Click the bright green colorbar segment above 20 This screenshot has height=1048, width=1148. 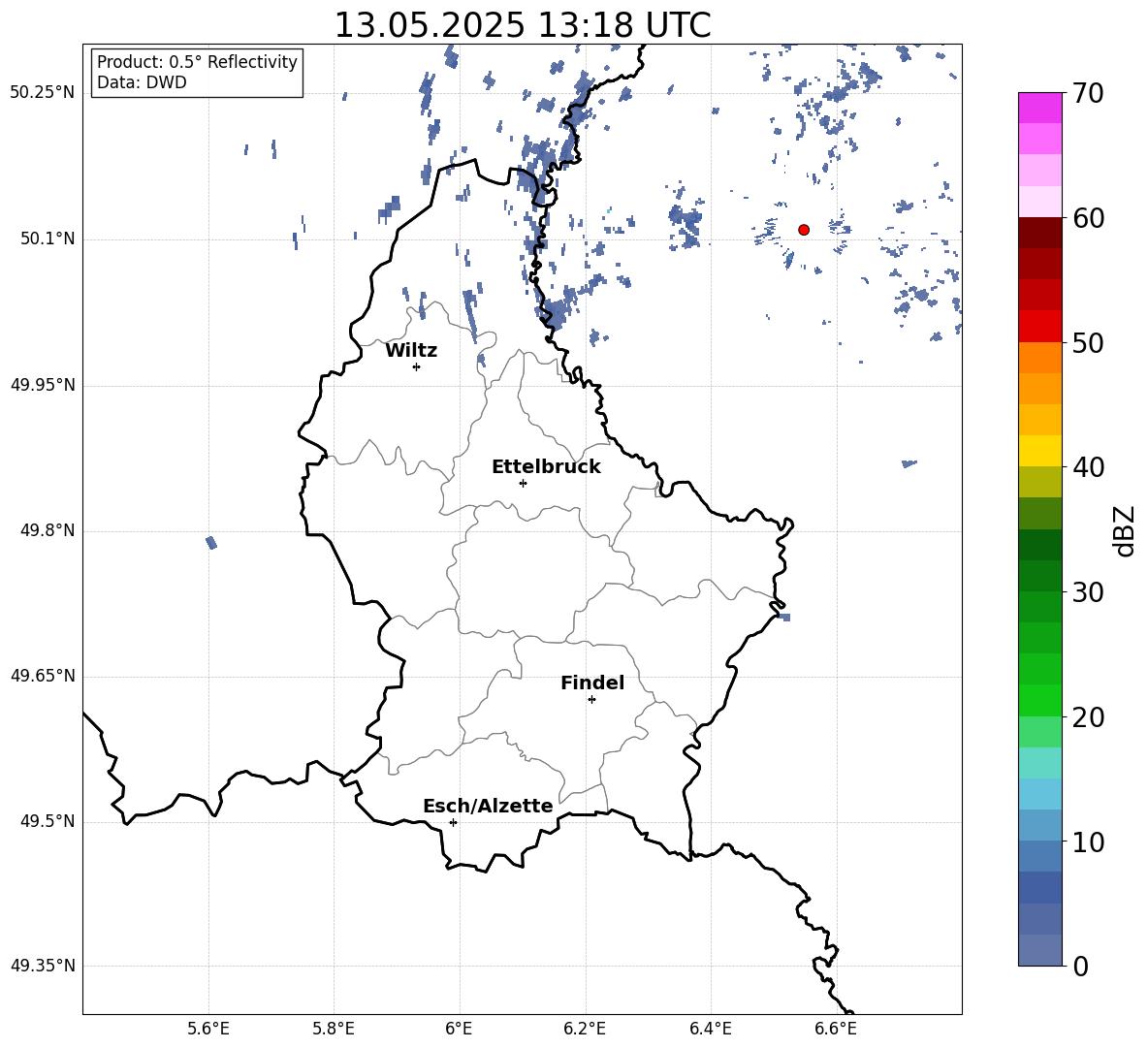tap(1039, 700)
